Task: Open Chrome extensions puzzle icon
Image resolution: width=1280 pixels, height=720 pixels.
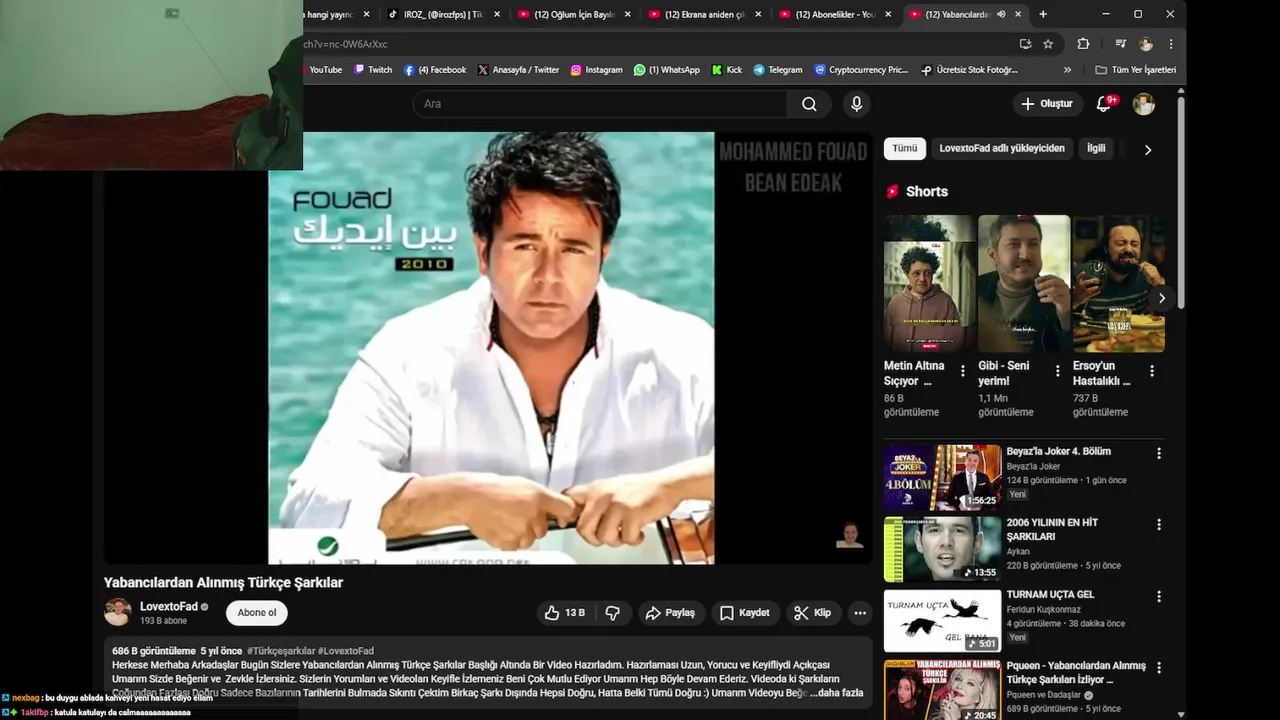Action: pos(1083,44)
